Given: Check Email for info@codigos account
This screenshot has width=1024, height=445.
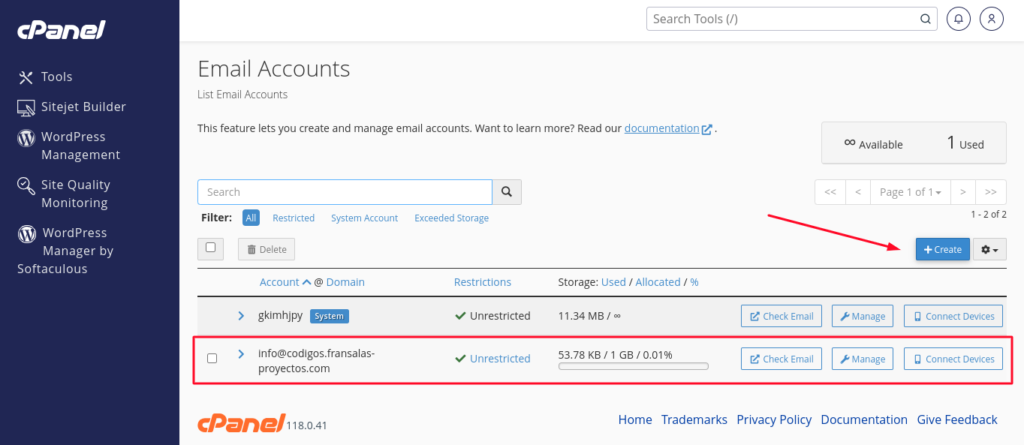Looking at the screenshot, I should 781,359.
